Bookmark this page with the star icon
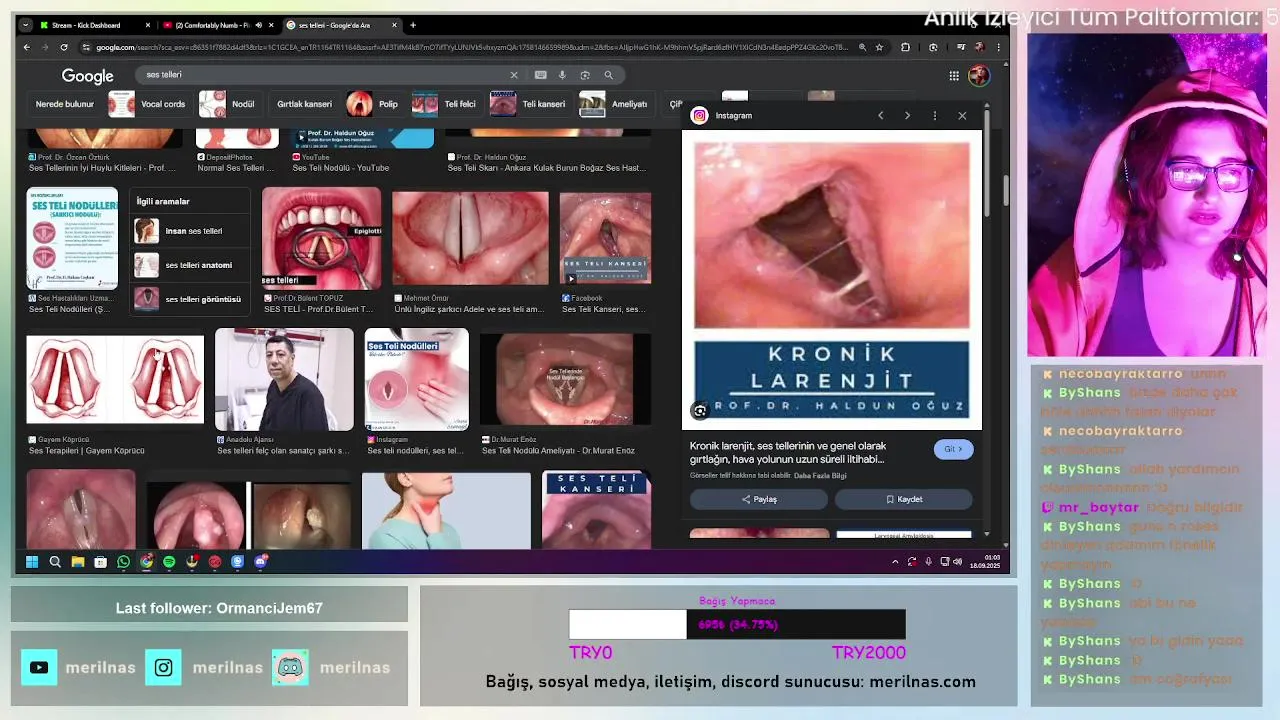This screenshot has width=1280, height=720. point(879,47)
